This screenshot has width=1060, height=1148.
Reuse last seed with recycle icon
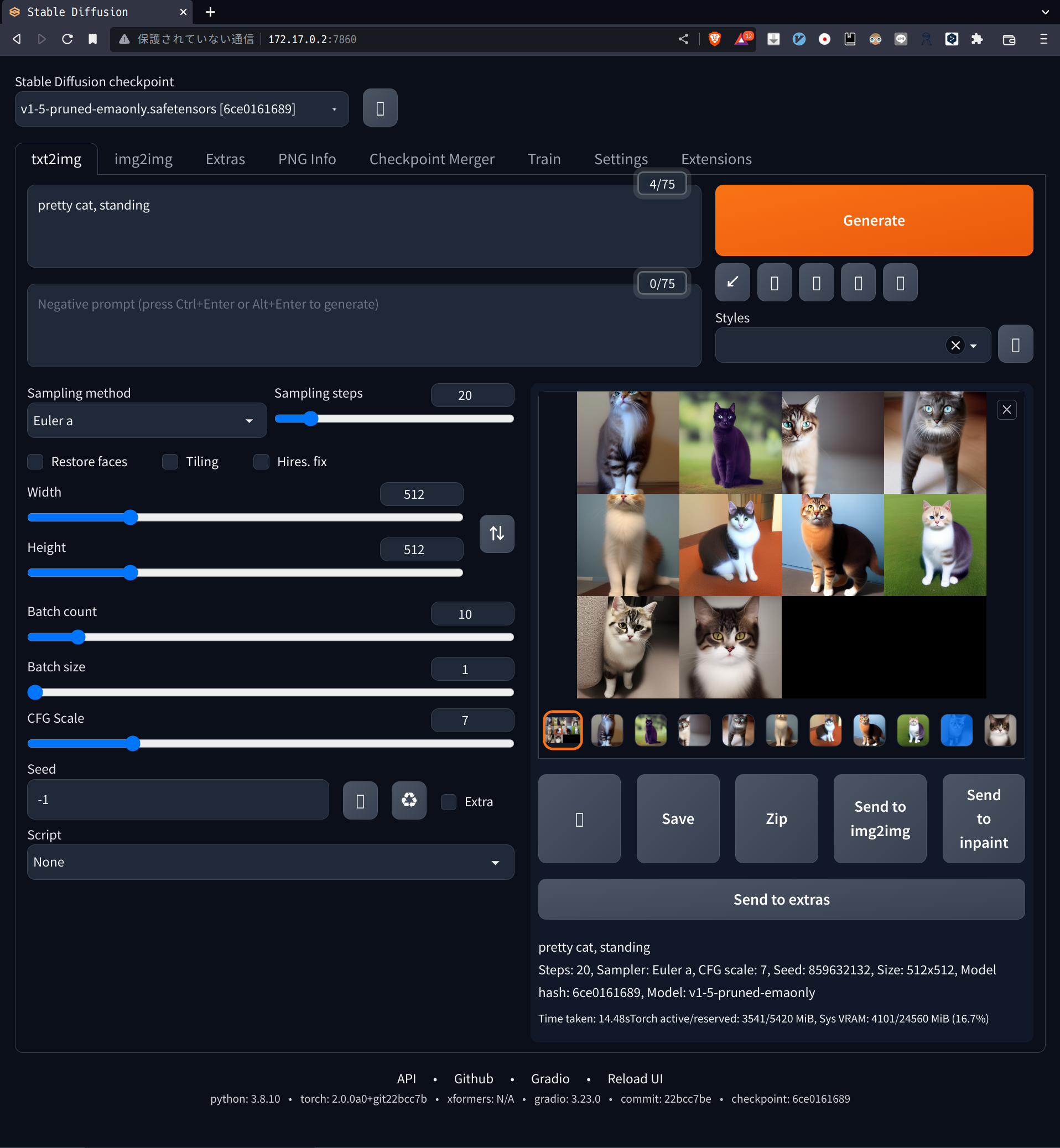tap(408, 800)
